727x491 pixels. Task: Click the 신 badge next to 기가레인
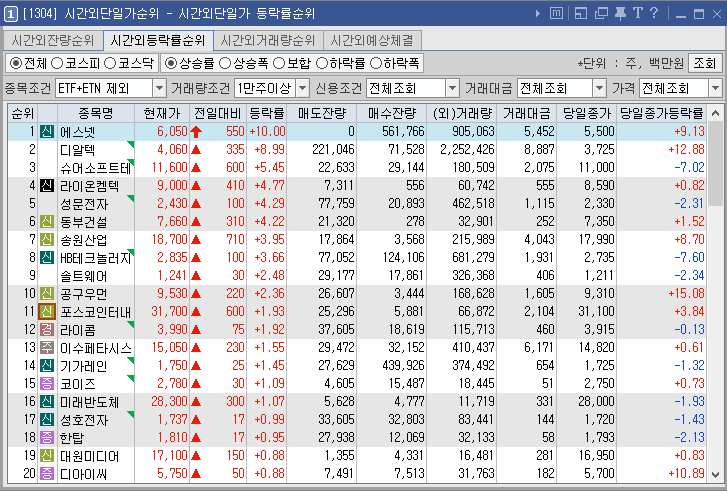click(x=46, y=366)
